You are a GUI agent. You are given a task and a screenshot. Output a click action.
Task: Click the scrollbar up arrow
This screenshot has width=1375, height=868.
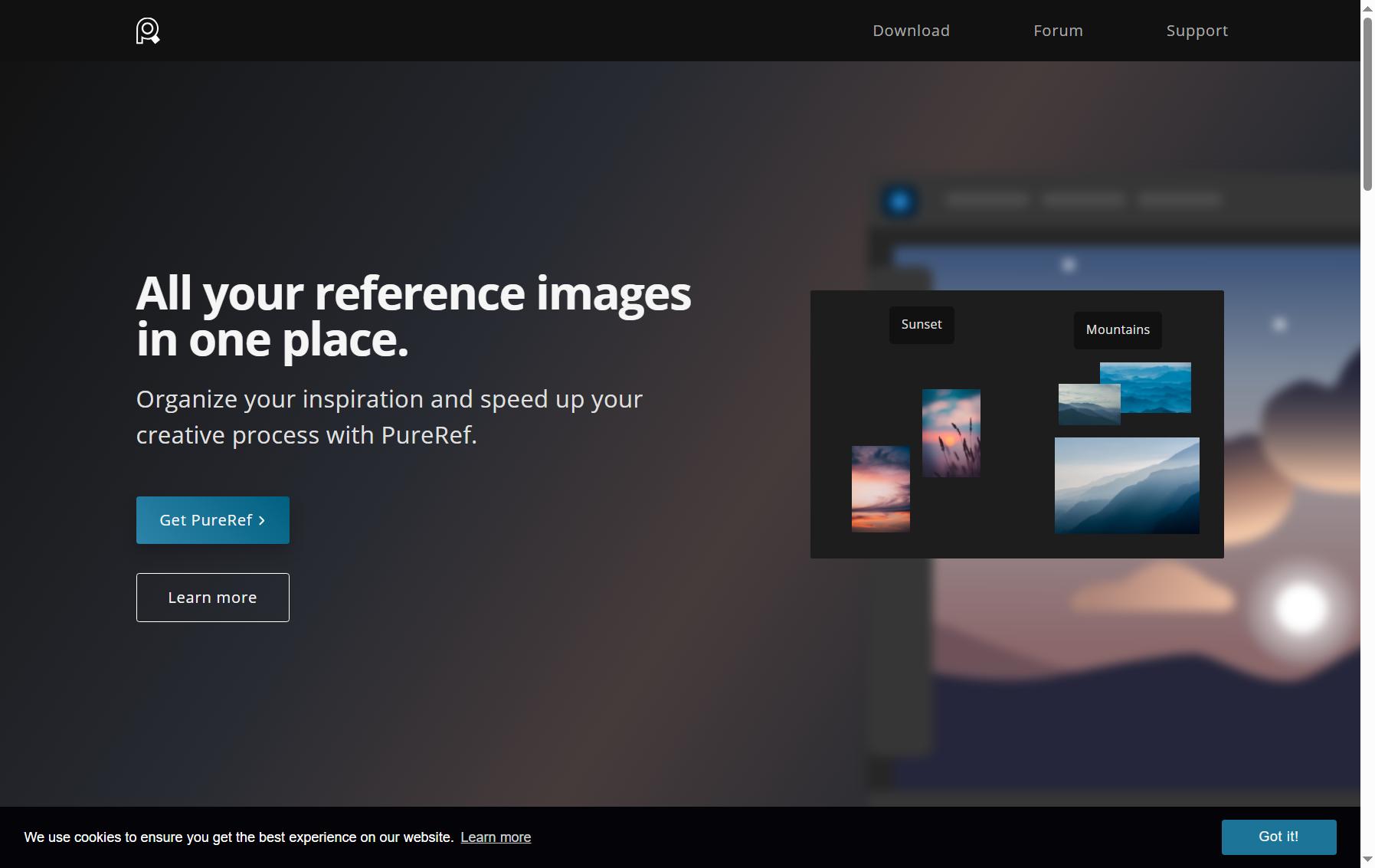(1367, 8)
